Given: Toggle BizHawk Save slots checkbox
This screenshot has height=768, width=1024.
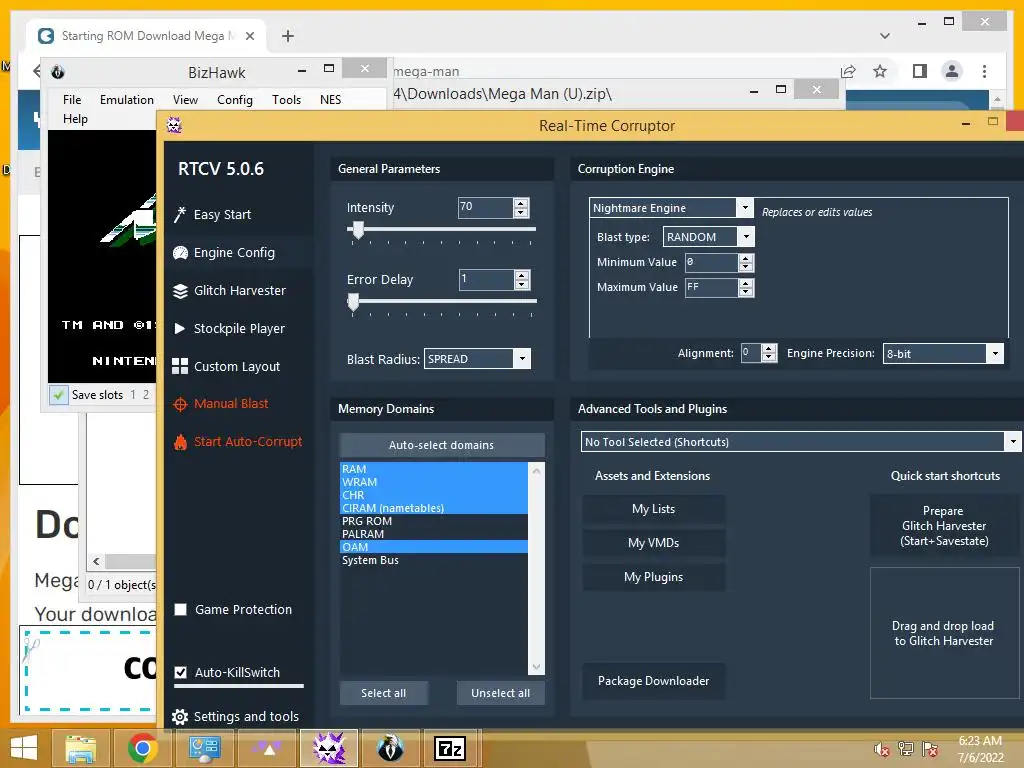Looking at the screenshot, I should 58,394.
